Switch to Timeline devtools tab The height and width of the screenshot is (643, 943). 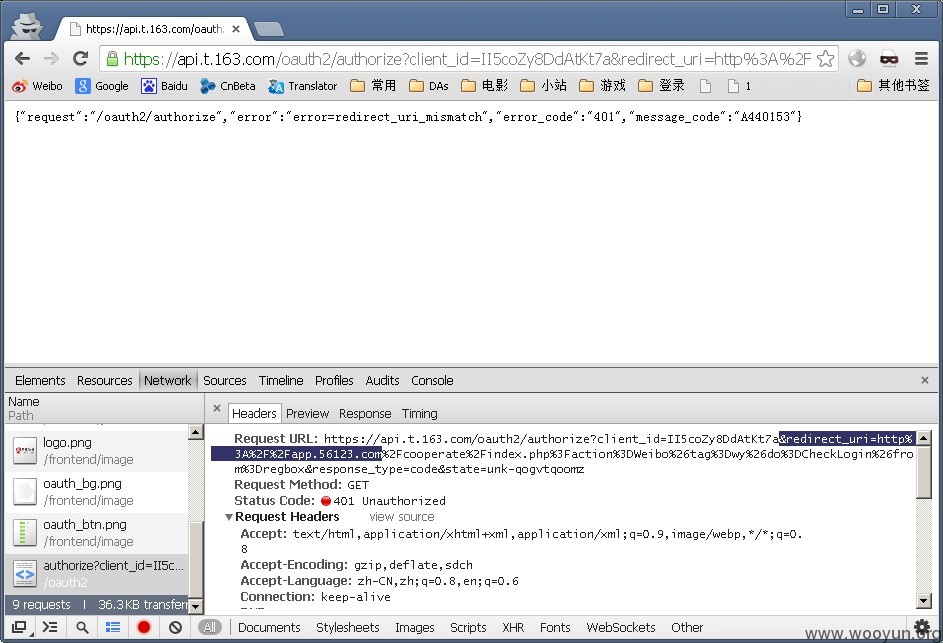point(281,380)
